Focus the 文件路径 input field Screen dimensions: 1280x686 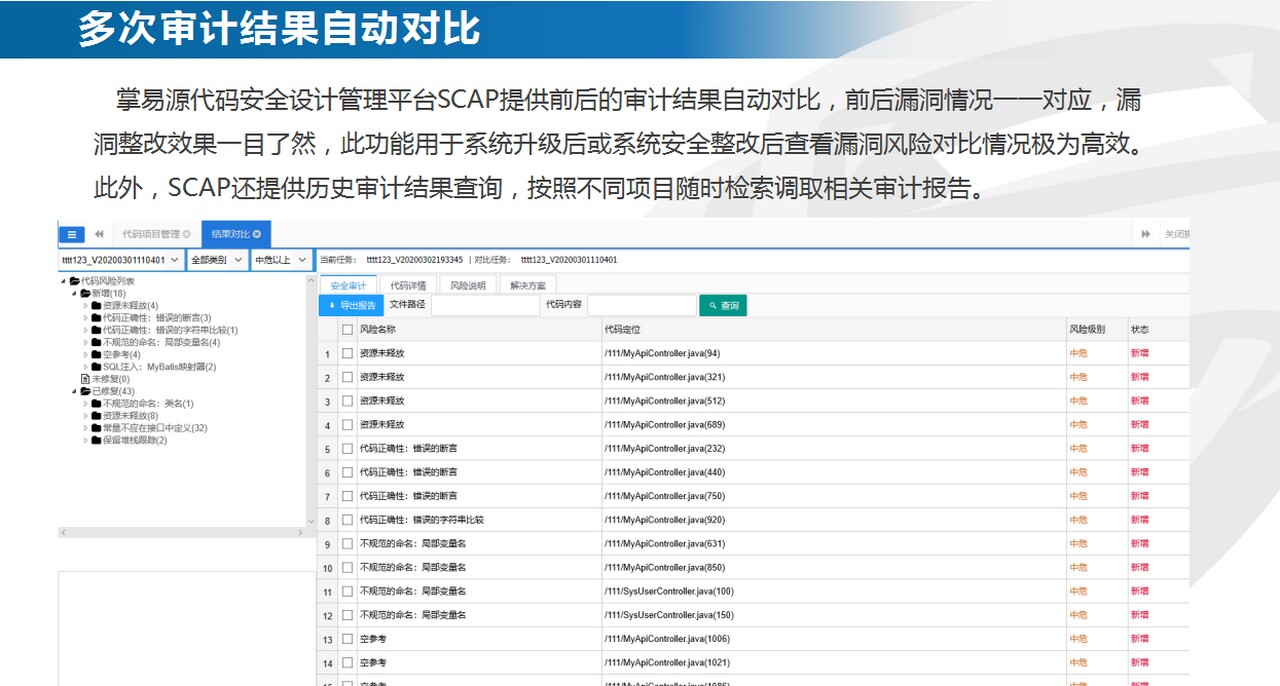coord(485,305)
